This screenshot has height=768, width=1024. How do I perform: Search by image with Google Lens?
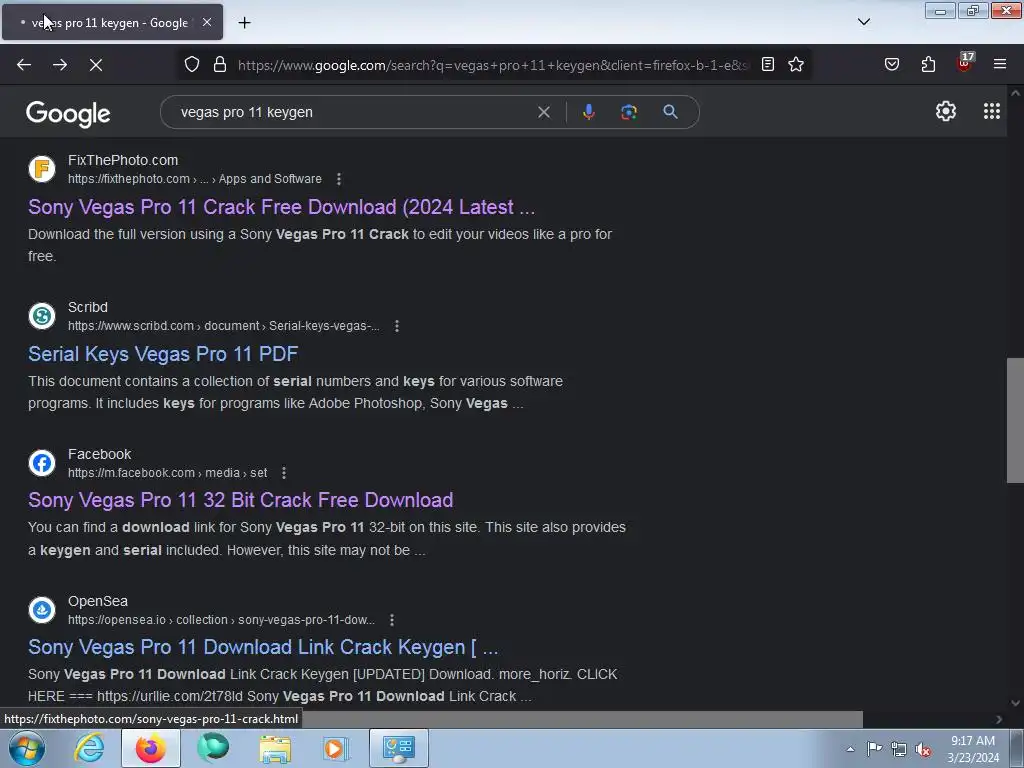[x=629, y=112]
